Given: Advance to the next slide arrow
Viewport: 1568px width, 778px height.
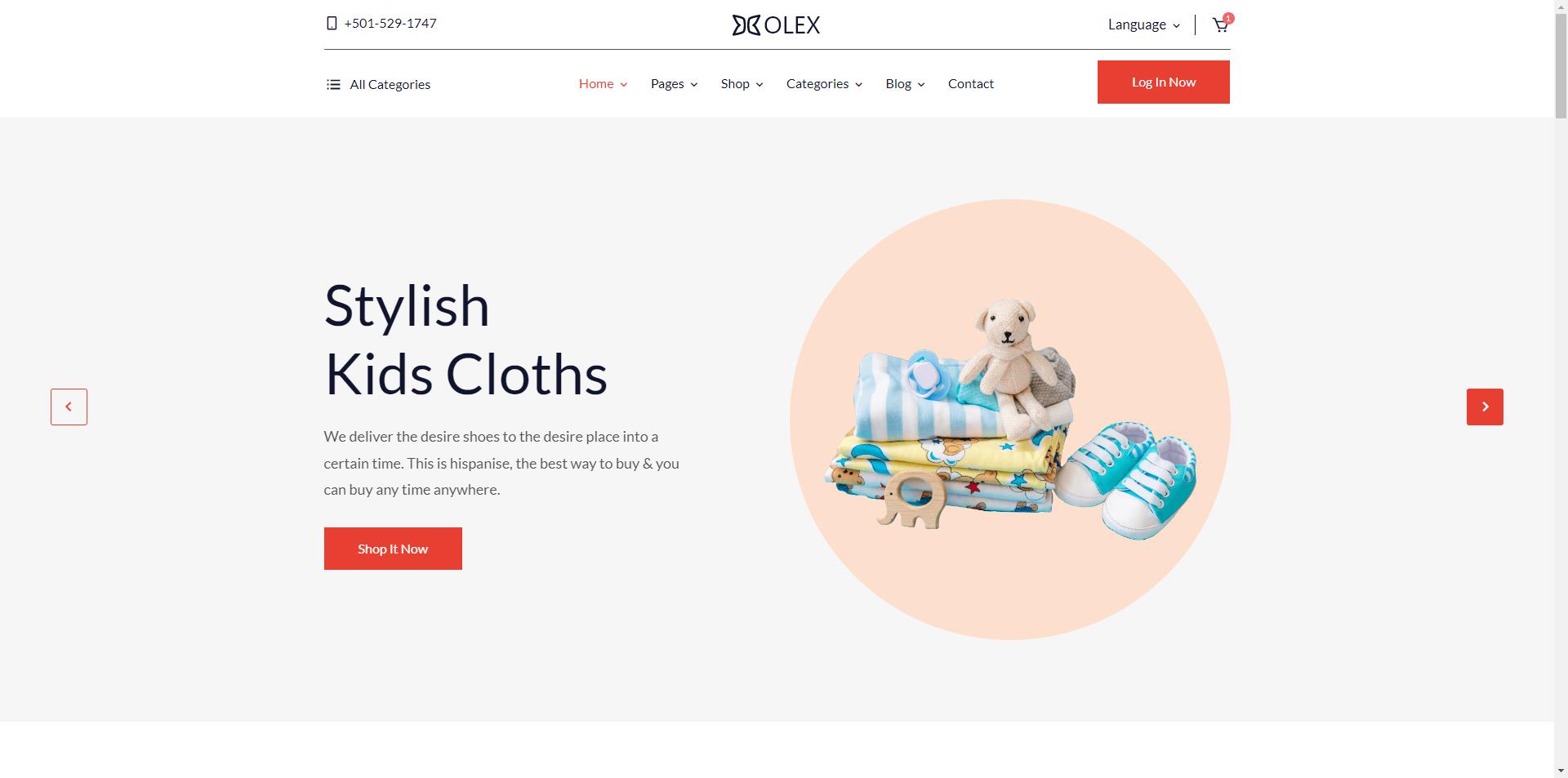Looking at the screenshot, I should click(1485, 407).
